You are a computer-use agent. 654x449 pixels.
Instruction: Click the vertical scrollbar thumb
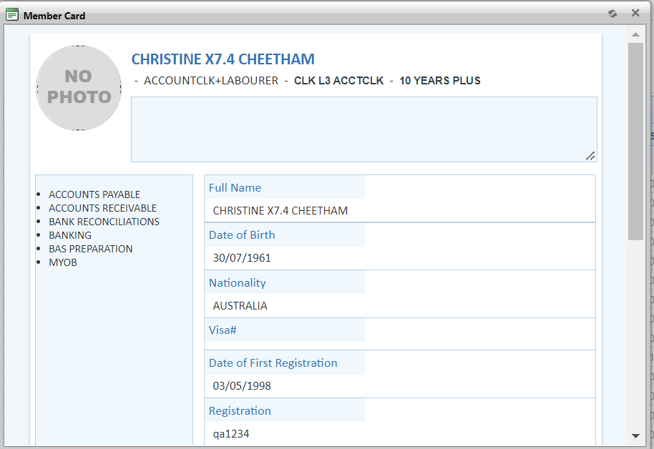(636, 140)
